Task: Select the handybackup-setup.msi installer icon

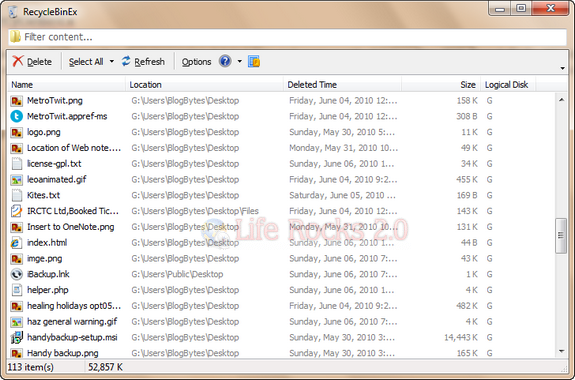Action: [x=17, y=337]
